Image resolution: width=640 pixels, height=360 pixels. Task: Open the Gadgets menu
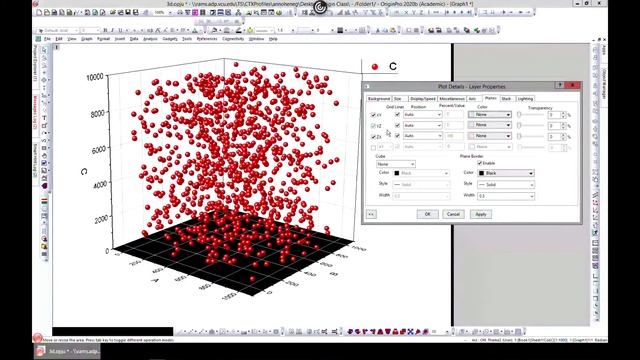[x=170, y=39]
